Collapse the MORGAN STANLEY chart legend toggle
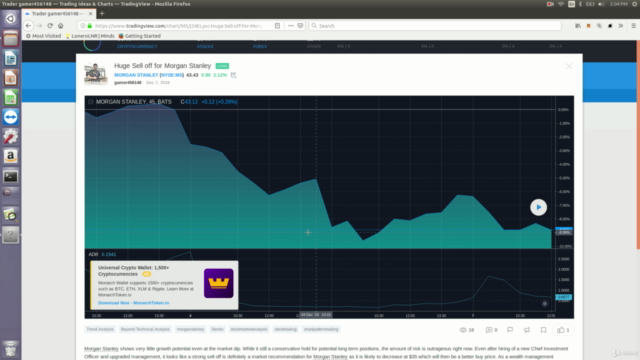The image size is (640, 360). tap(91, 102)
